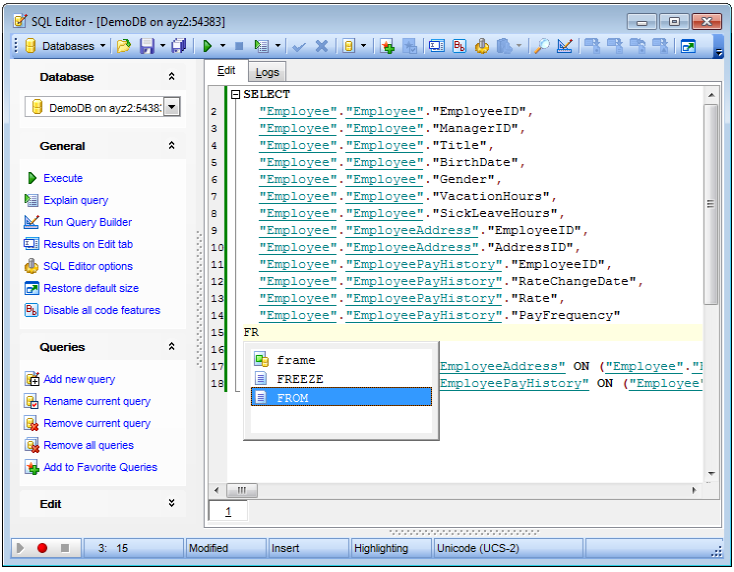This screenshot has width=734, height=572.
Task: Click the vertical scrollbar up arrow
Action: tap(711, 95)
